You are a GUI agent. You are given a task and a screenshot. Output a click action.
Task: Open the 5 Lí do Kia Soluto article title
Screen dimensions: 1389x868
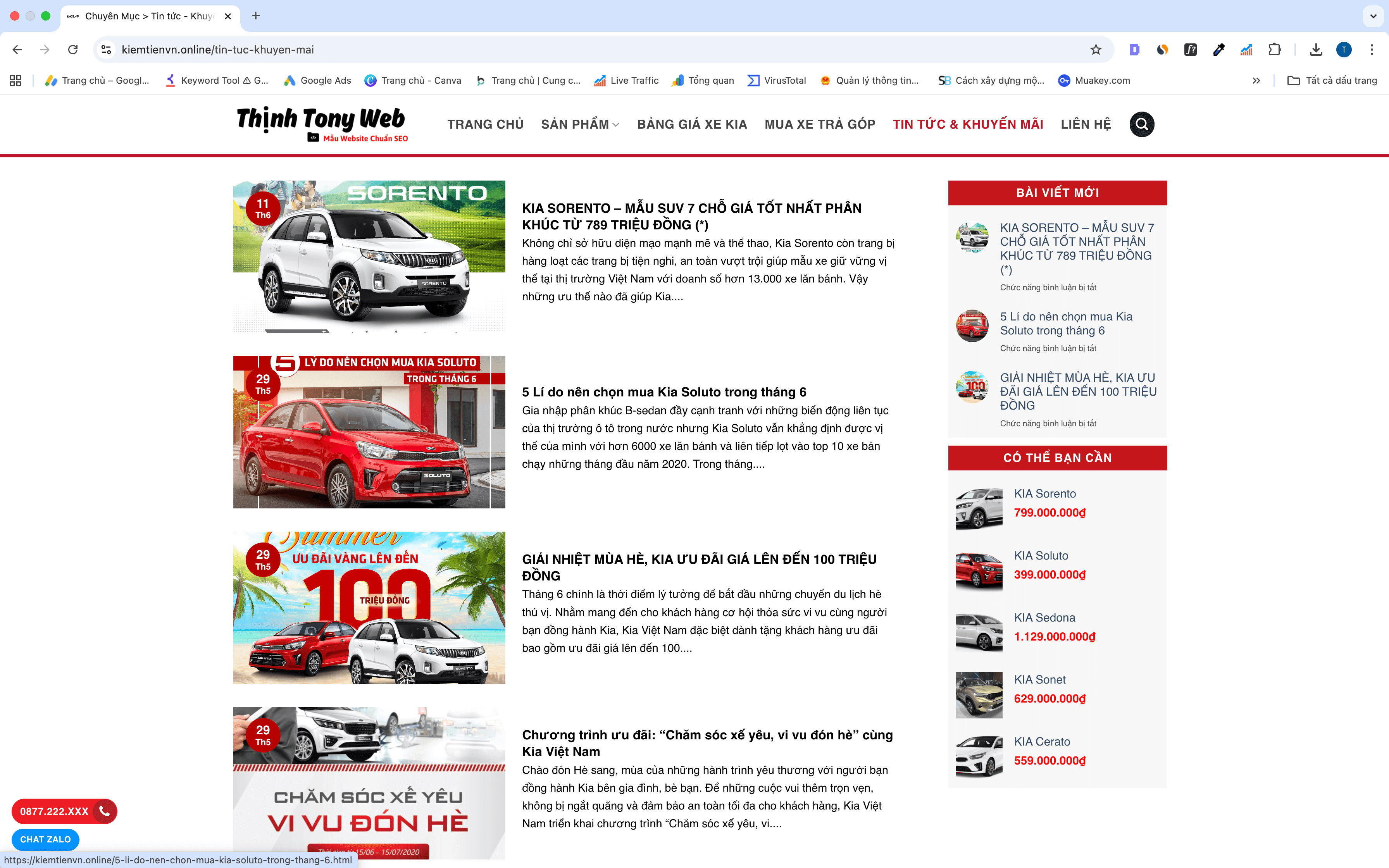click(x=663, y=392)
